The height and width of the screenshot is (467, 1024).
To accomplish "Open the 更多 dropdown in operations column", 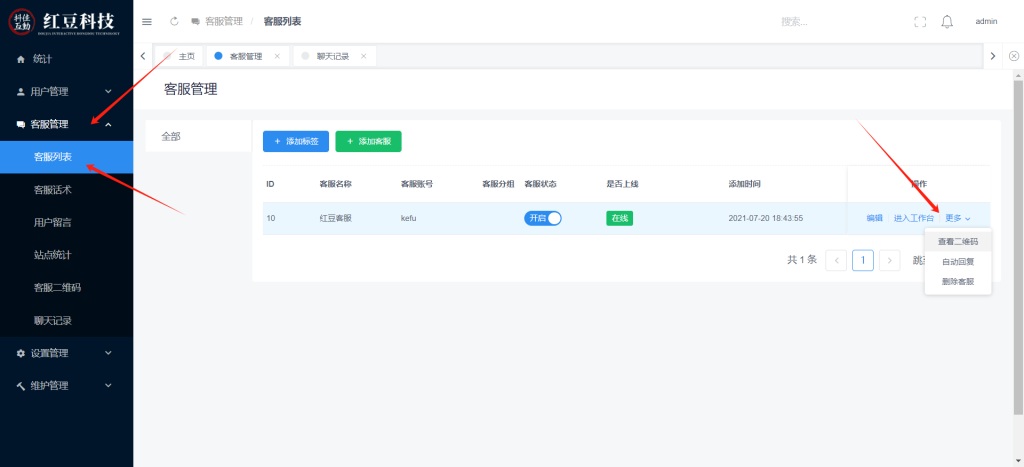I will click(x=957, y=218).
